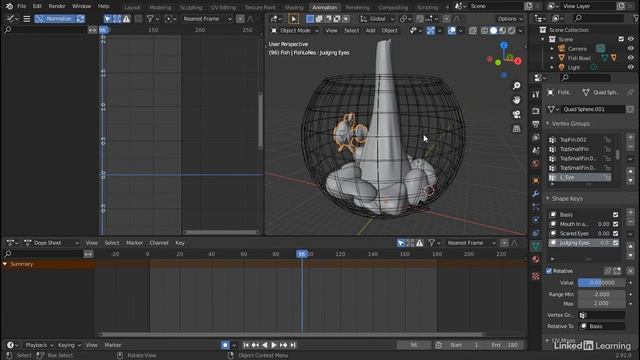
Task: Click the pin icon in the properties header
Action: 631,93
